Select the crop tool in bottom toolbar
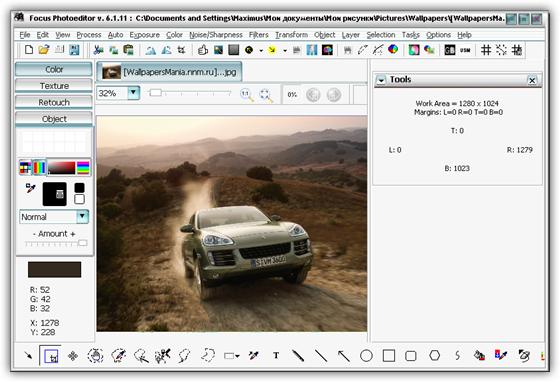560x382 pixels. tap(51, 356)
